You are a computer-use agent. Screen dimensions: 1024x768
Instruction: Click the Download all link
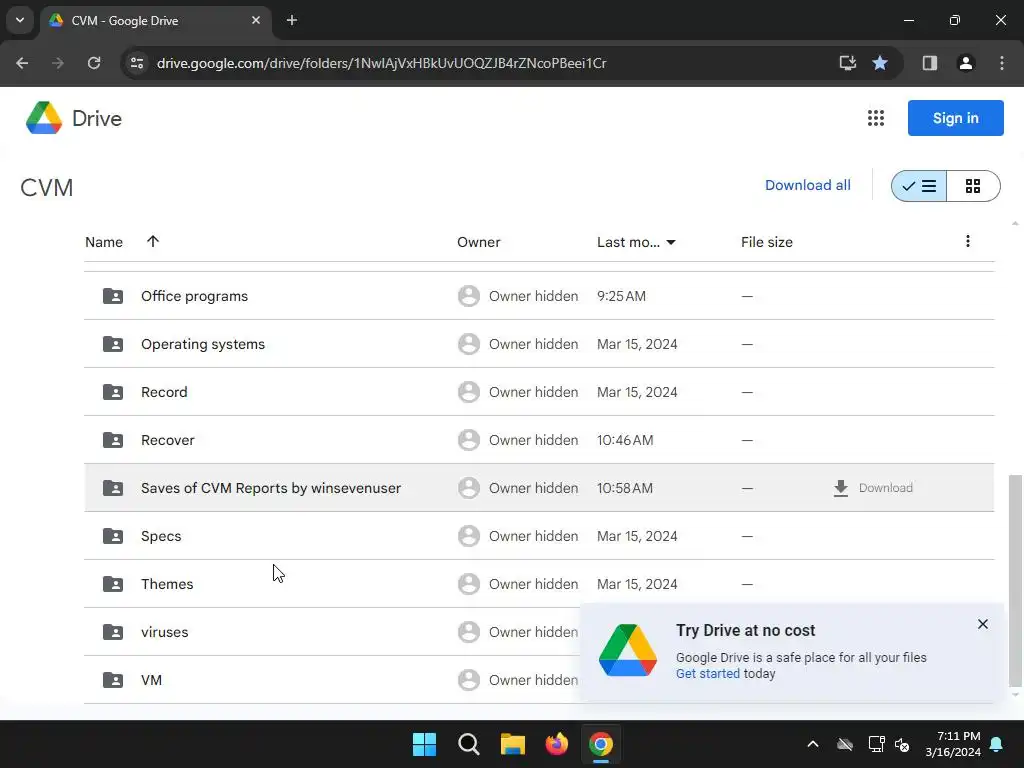(808, 185)
